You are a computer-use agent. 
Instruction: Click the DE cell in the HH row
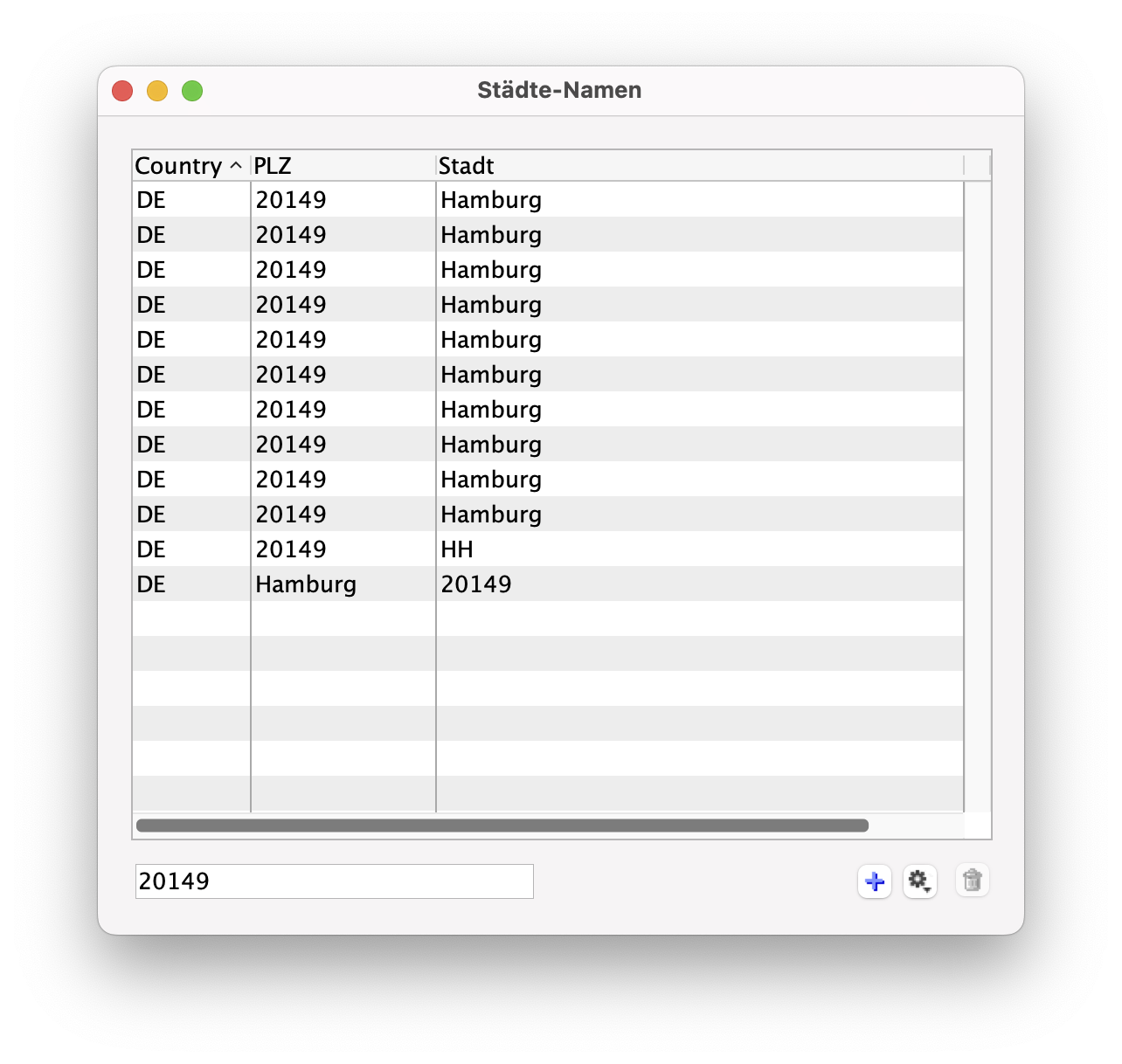coord(151,549)
